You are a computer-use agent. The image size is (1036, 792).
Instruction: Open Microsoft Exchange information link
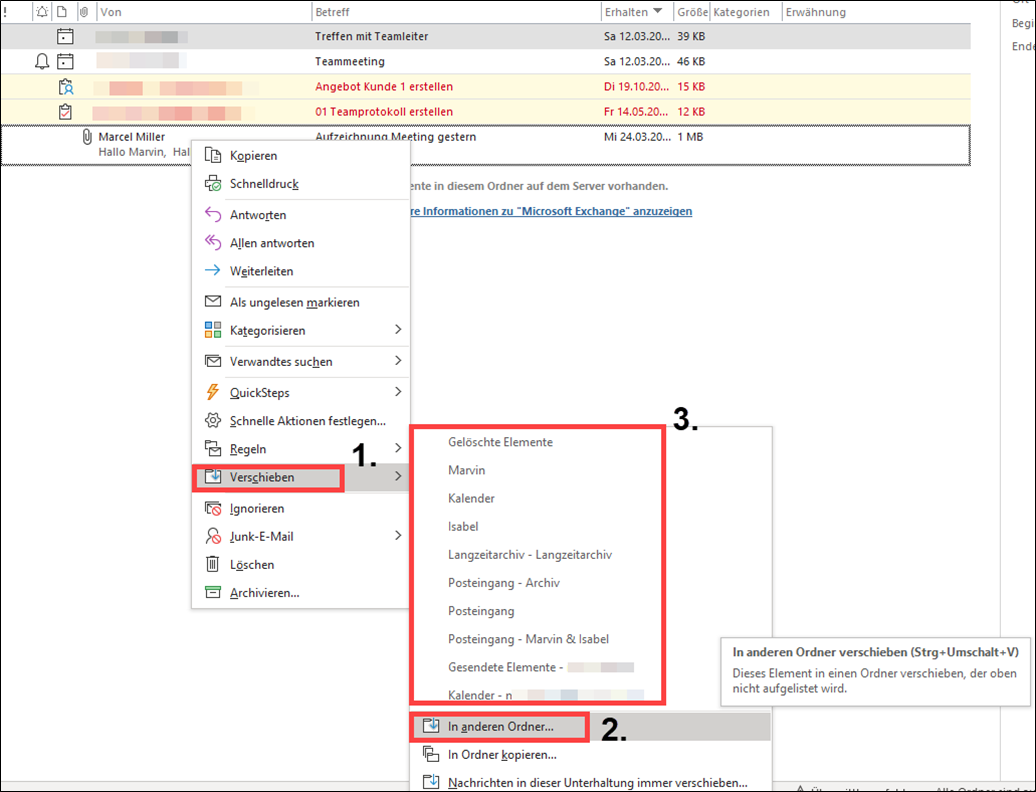click(552, 211)
